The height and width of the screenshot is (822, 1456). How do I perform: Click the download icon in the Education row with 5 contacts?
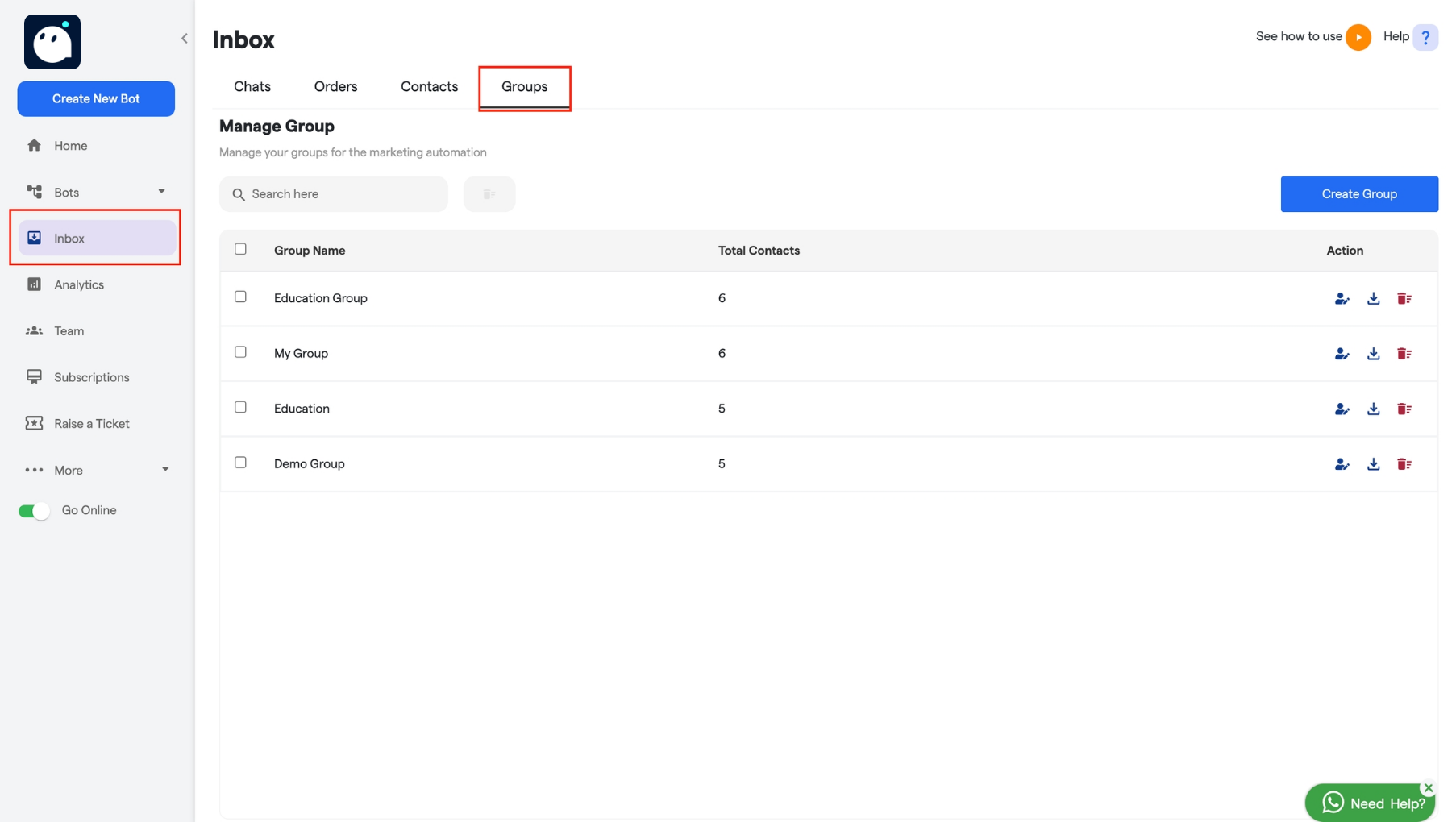coord(1374,409)
